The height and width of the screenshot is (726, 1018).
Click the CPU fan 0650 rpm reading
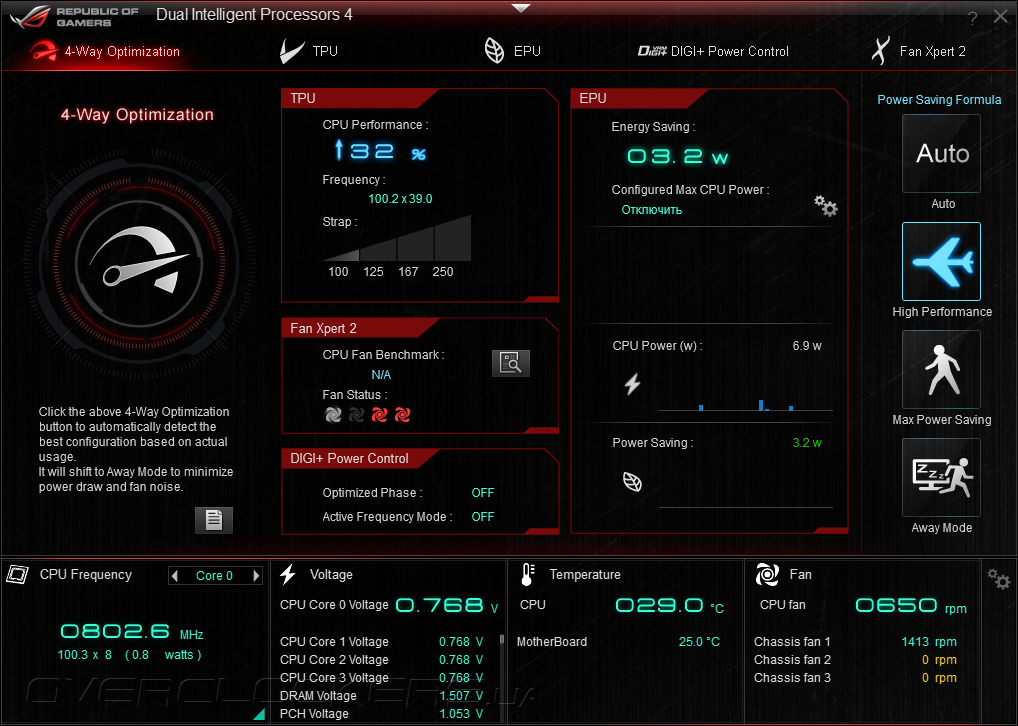911,606
